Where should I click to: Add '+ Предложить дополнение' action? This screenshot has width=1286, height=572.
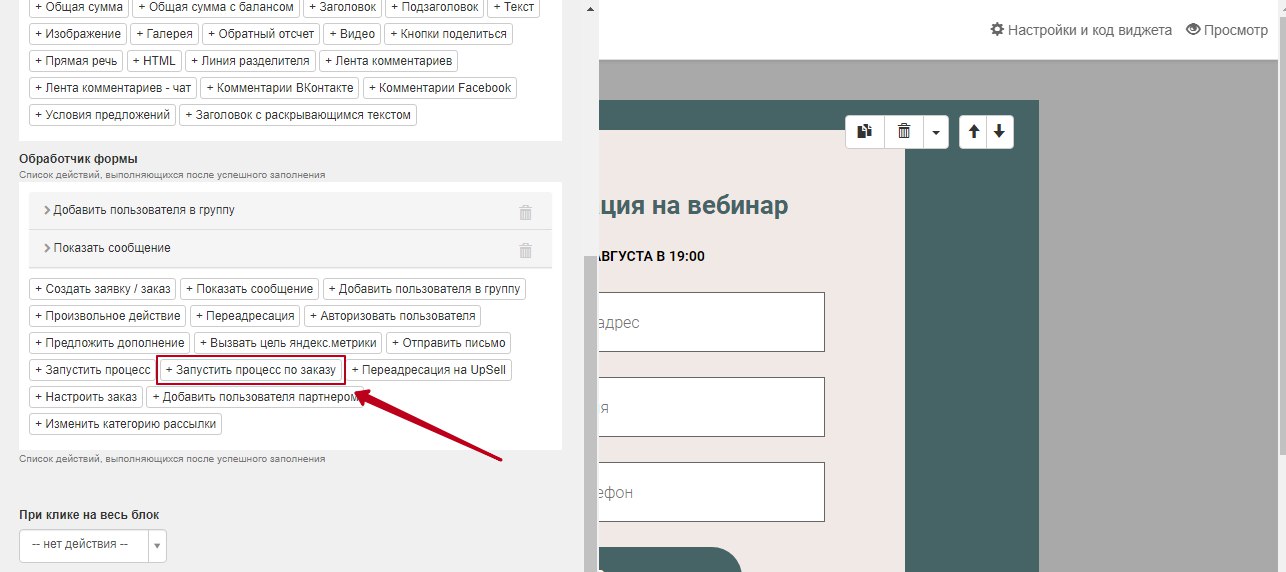pos(109,343)
